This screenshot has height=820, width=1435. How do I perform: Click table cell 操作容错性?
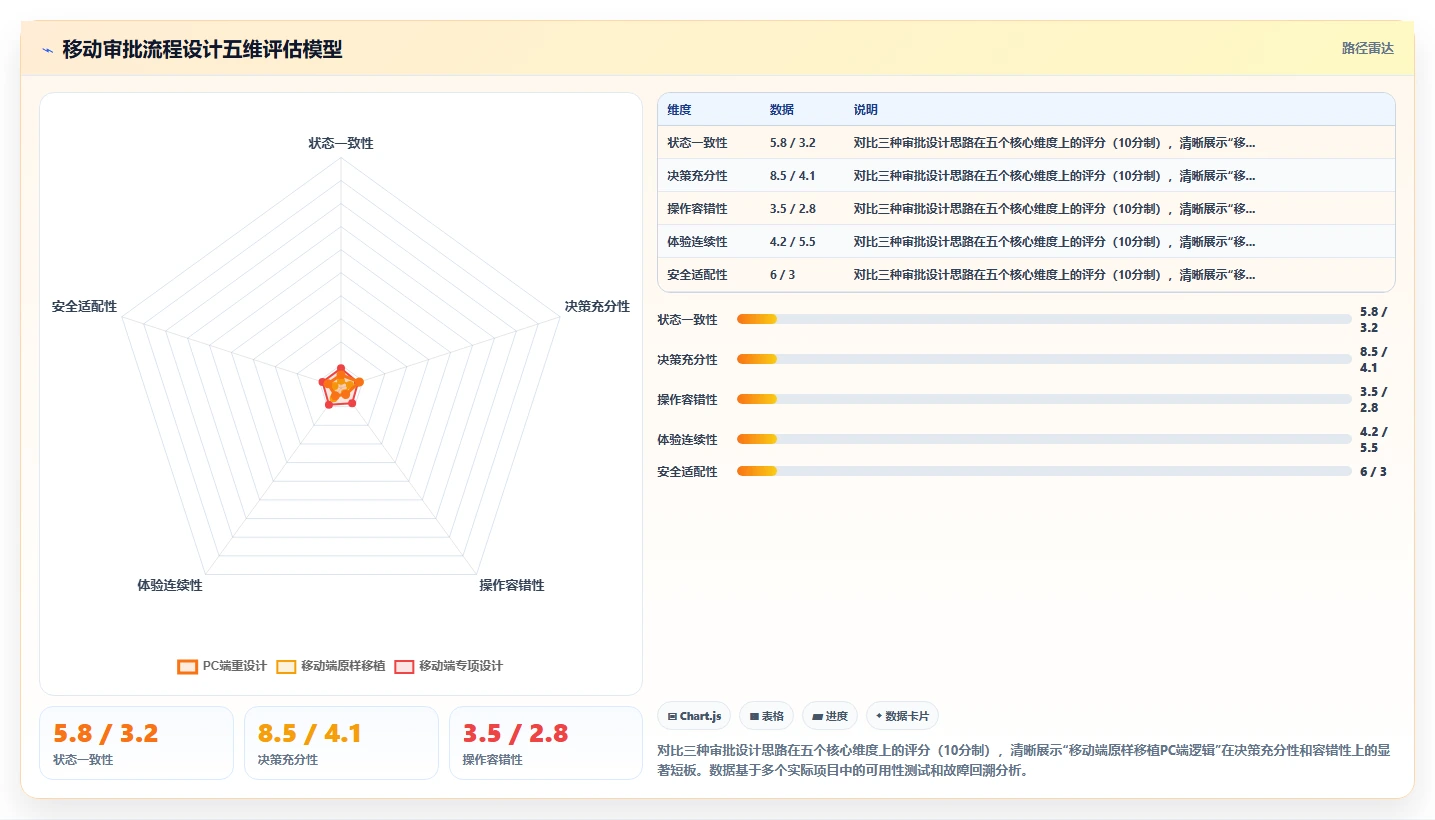pyautogui.click(x=697, y=209)
